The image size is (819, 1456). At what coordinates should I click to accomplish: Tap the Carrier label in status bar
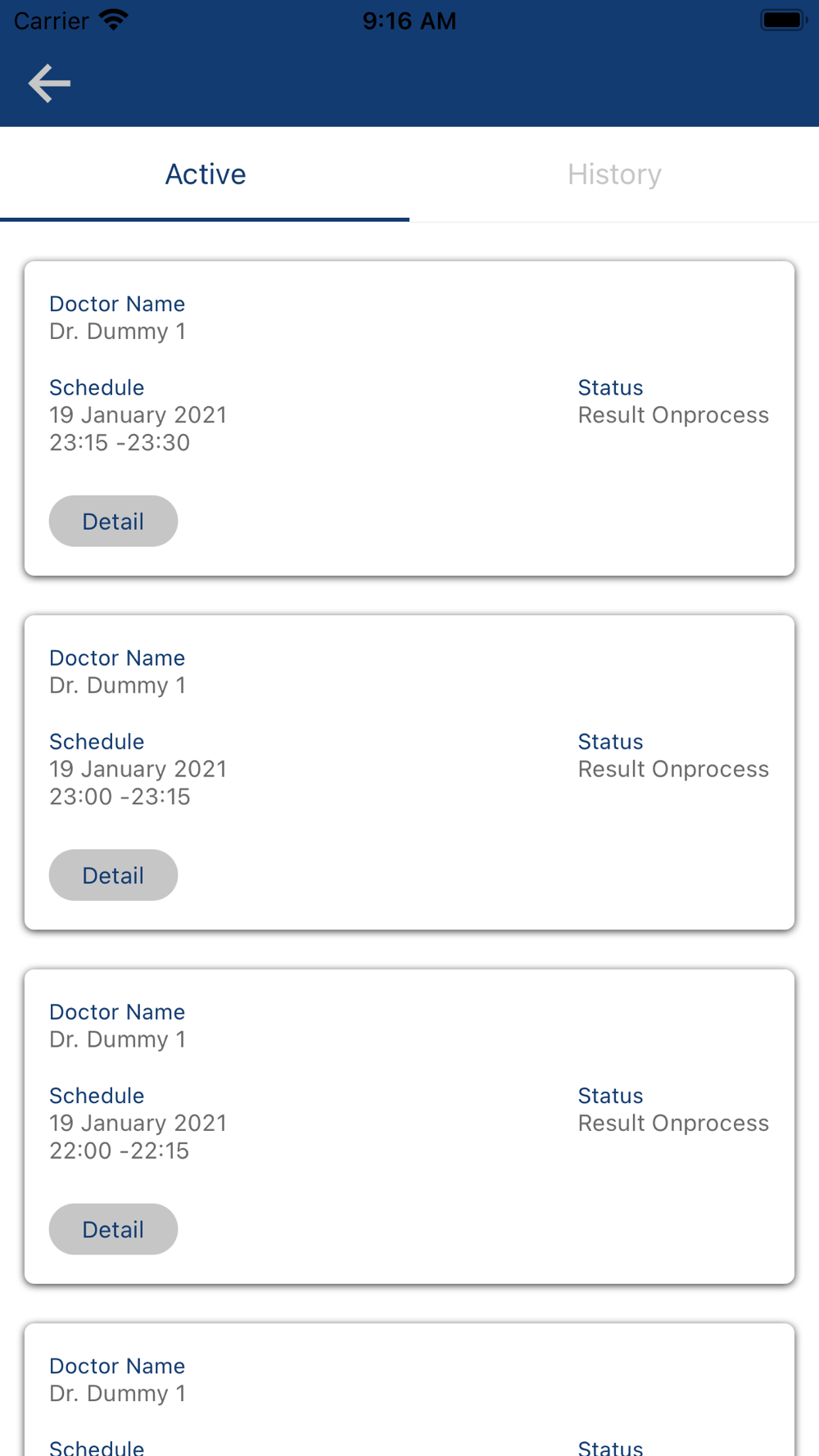(x=52, y=20)
